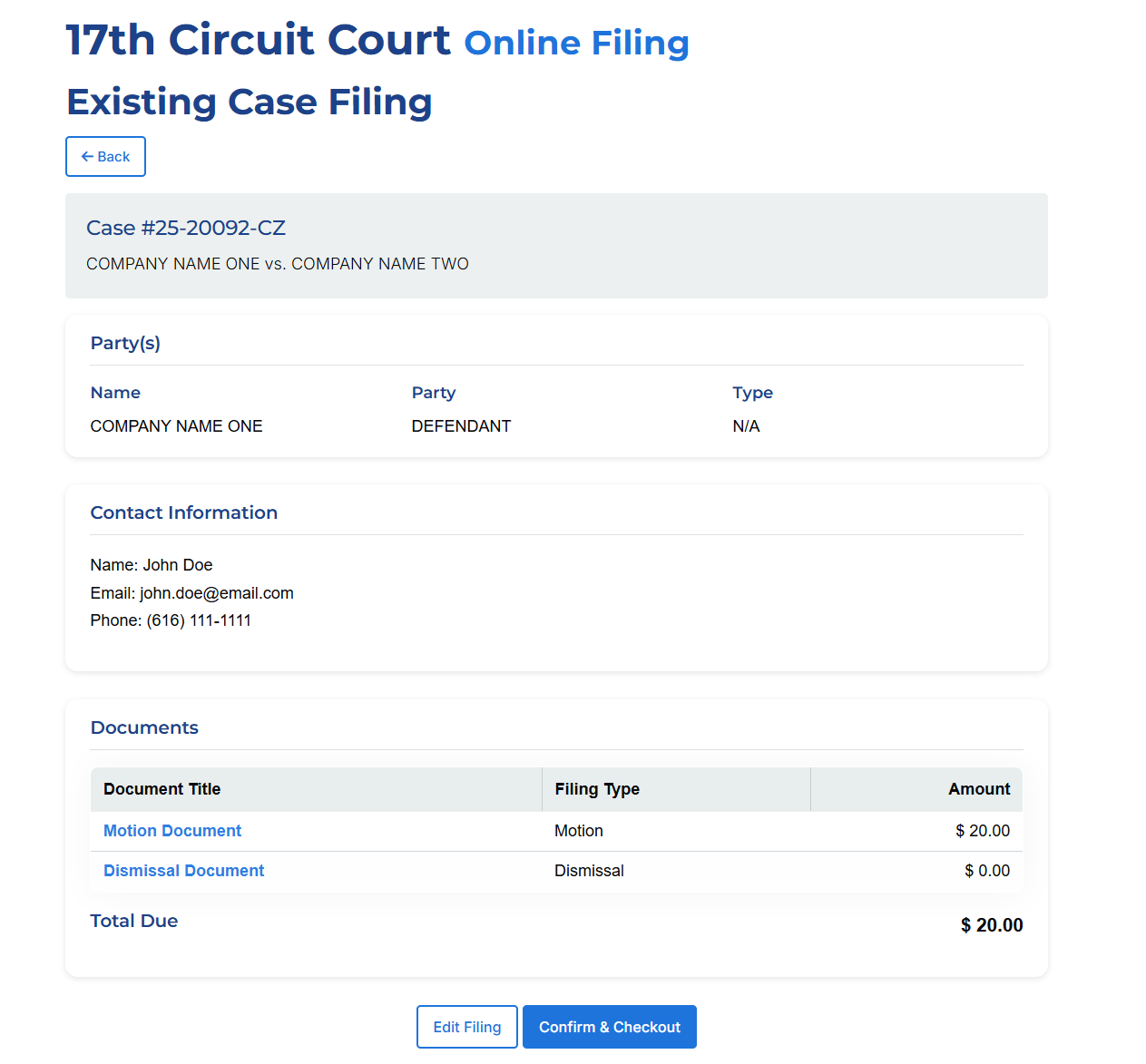
Task: Click the Contact Information heading
Action: click(x=183, y=512)
